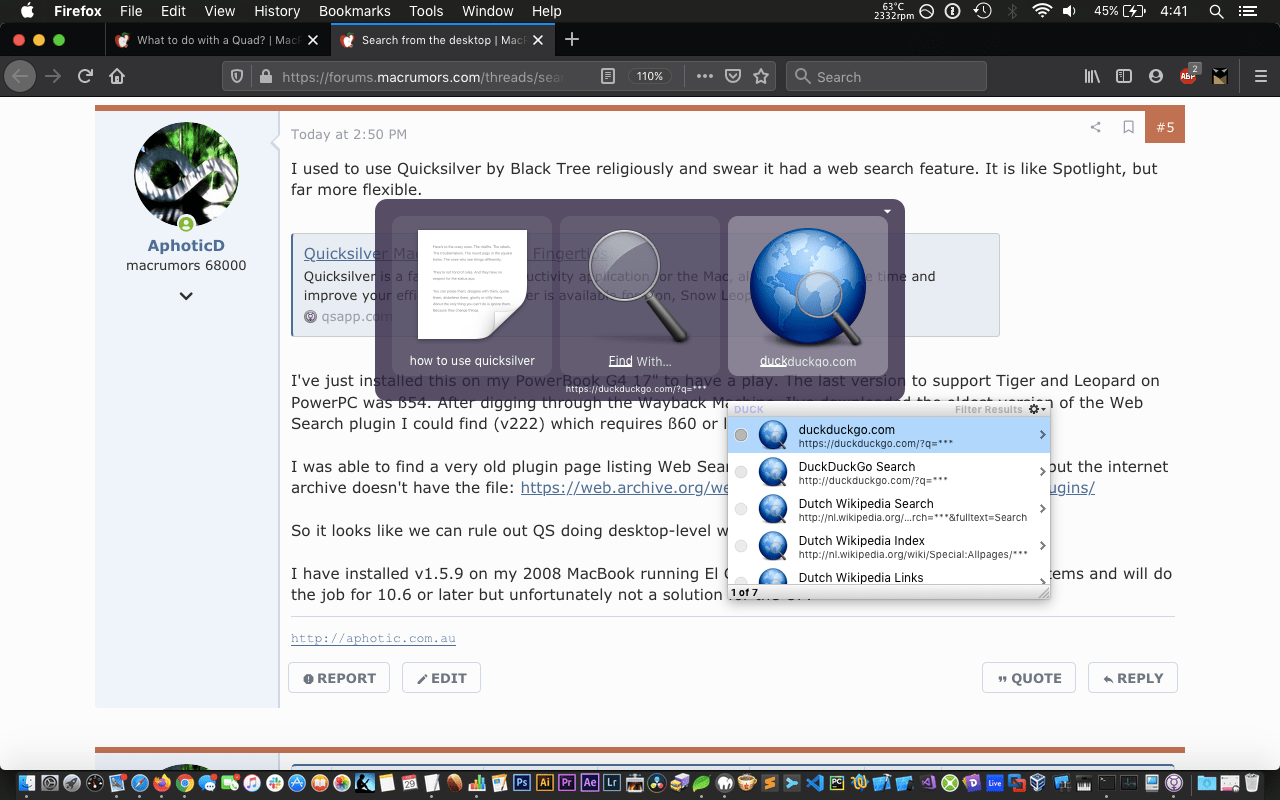Viewport: 1280px width, 800px height.
Task: Reply to this post
Action: (x=1133, y=678)
